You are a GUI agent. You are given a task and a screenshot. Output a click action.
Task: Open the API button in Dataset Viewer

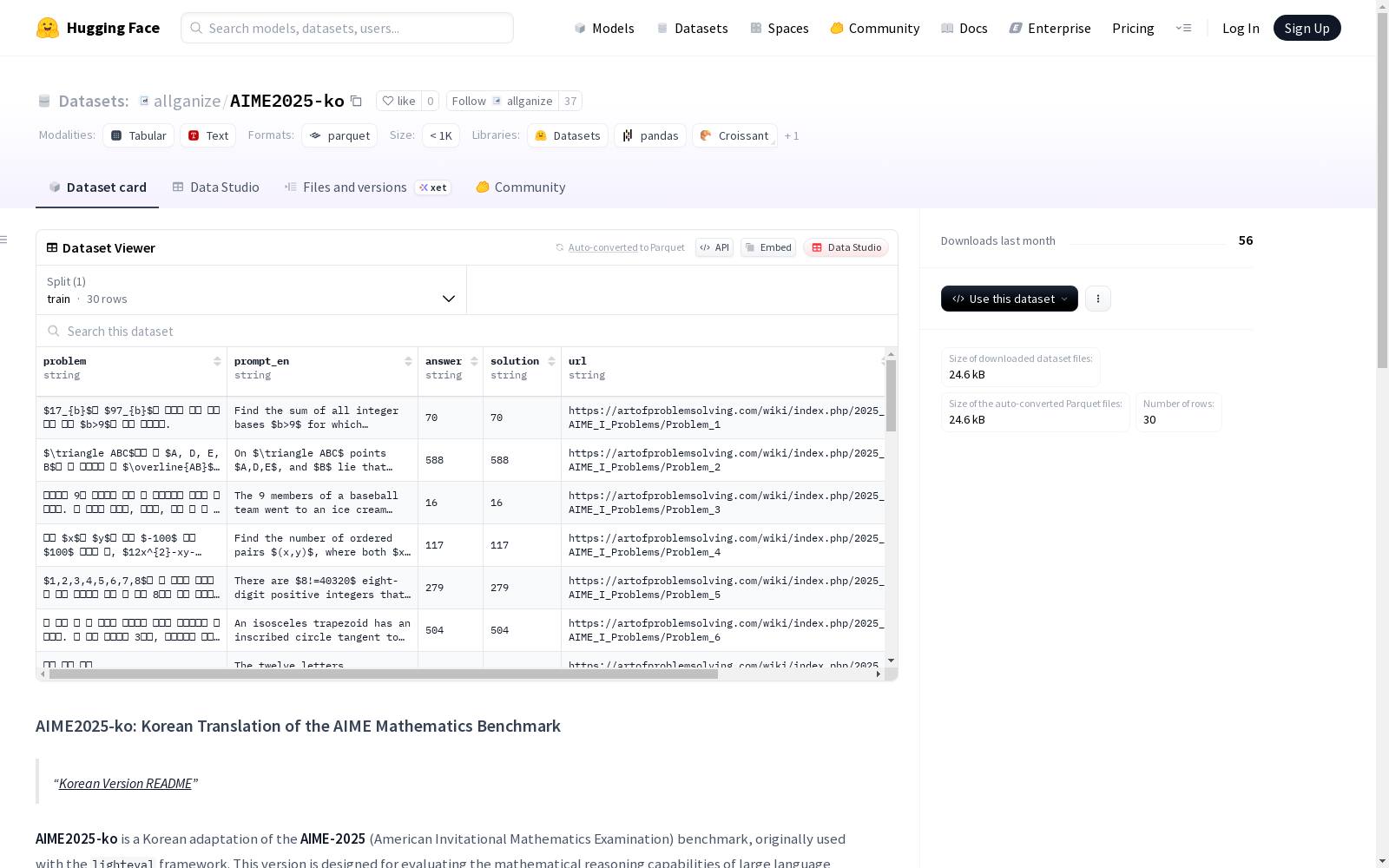(714, 247)
